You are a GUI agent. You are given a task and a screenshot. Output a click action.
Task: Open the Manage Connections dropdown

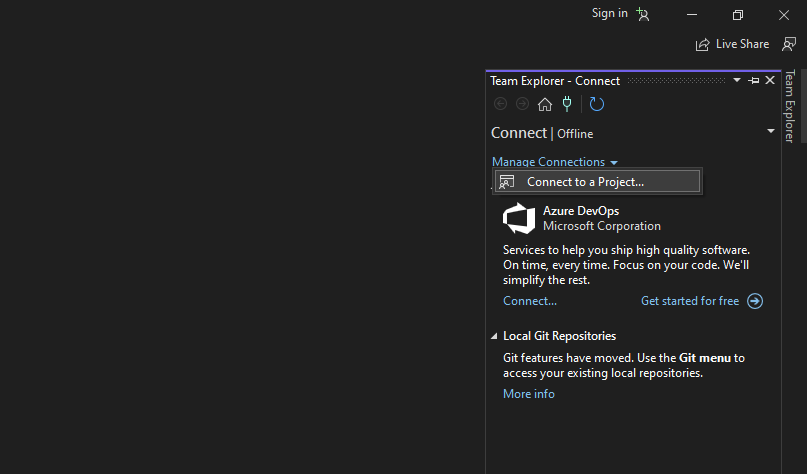tap(555, 162)
